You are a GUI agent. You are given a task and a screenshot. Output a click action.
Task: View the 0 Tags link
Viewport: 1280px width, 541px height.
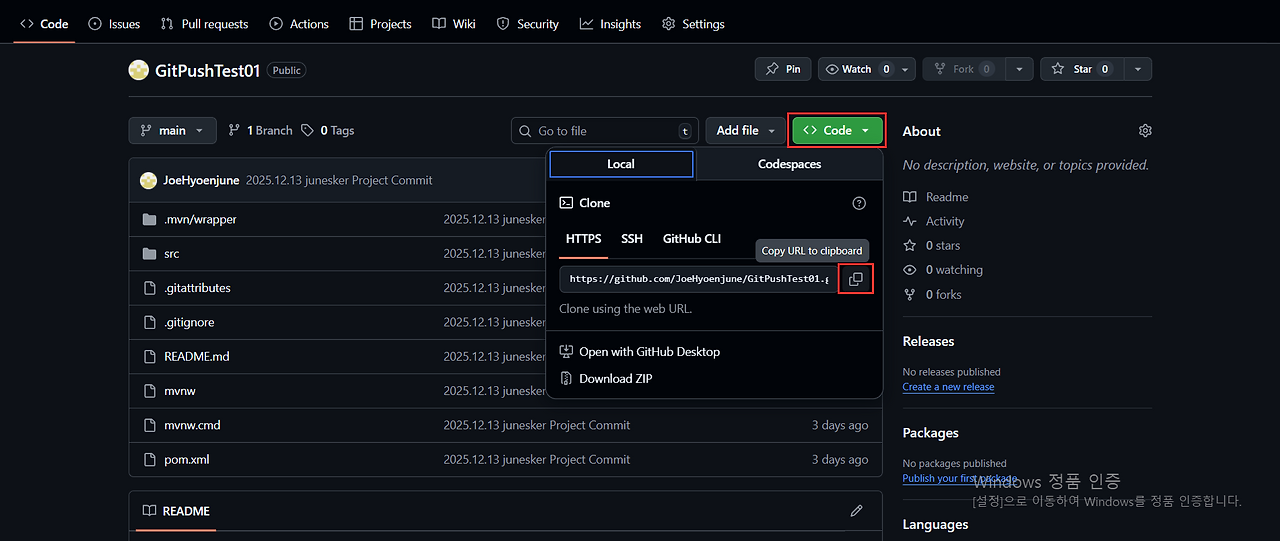(328, 131)
